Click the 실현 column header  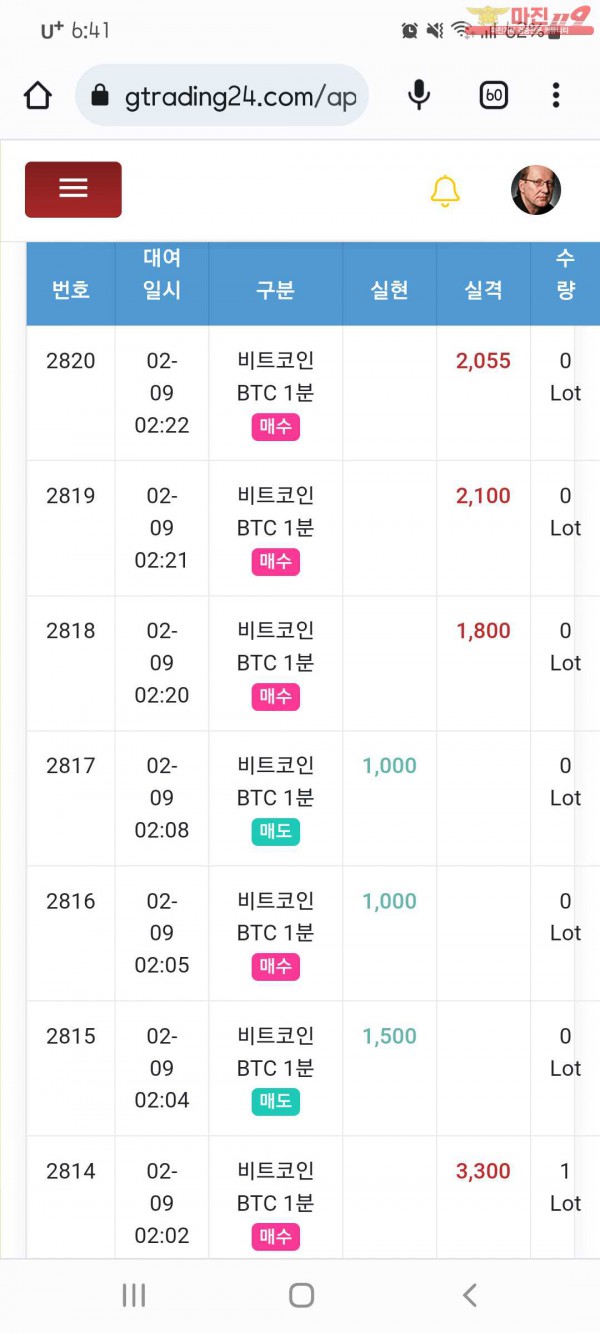click(389, 290)
